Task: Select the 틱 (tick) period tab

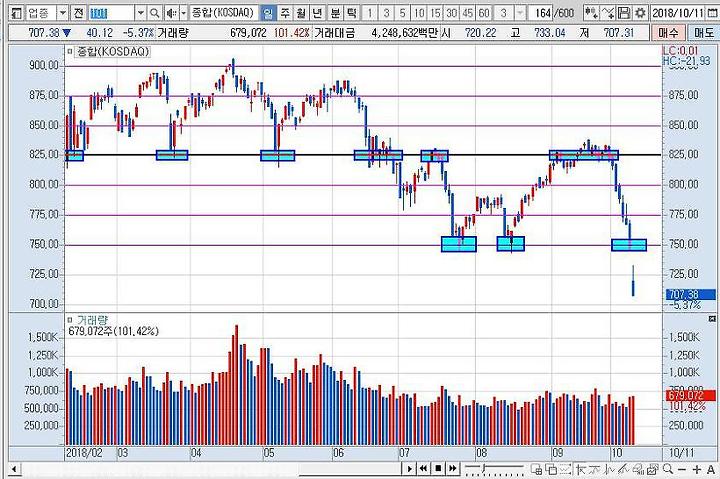Action: [351, 13]
